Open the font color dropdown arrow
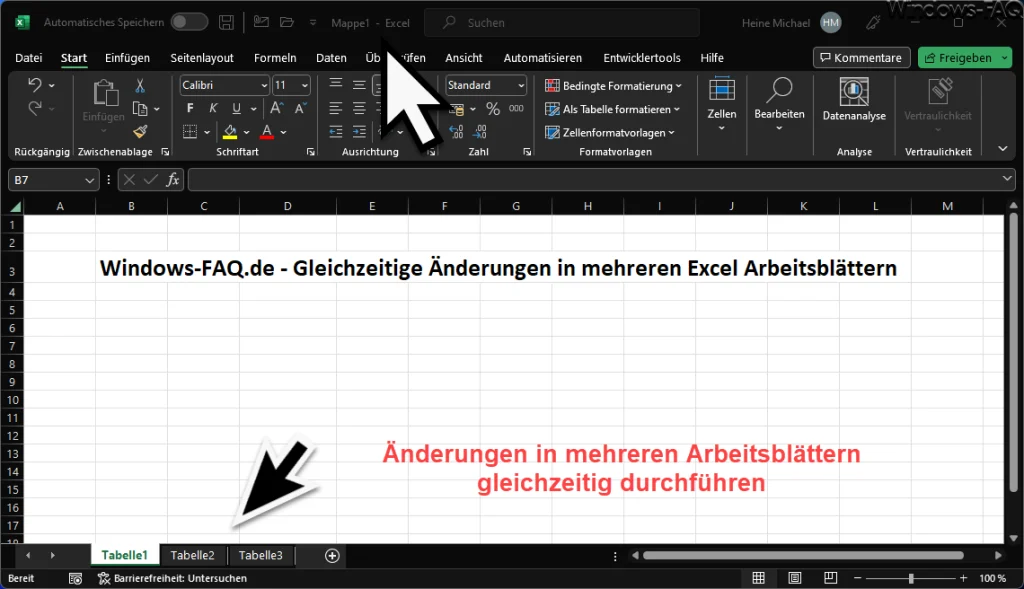1024x589 pixels. (x=283, y=133)
